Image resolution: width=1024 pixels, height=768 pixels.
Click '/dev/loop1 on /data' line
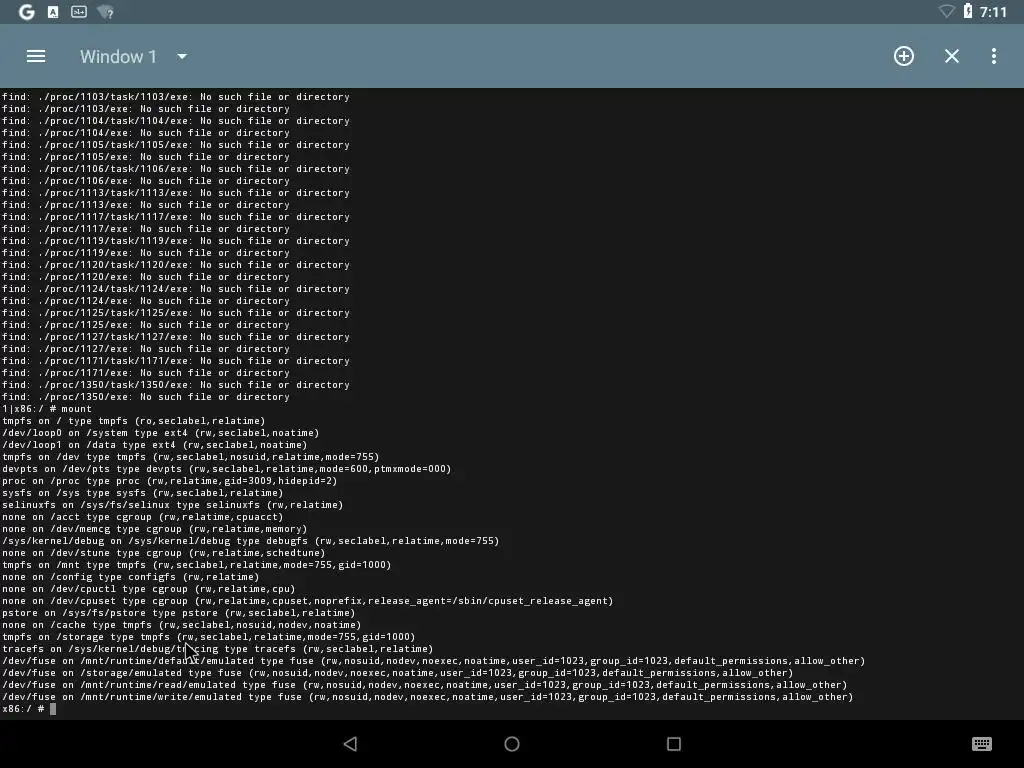[x=155, y=445]
